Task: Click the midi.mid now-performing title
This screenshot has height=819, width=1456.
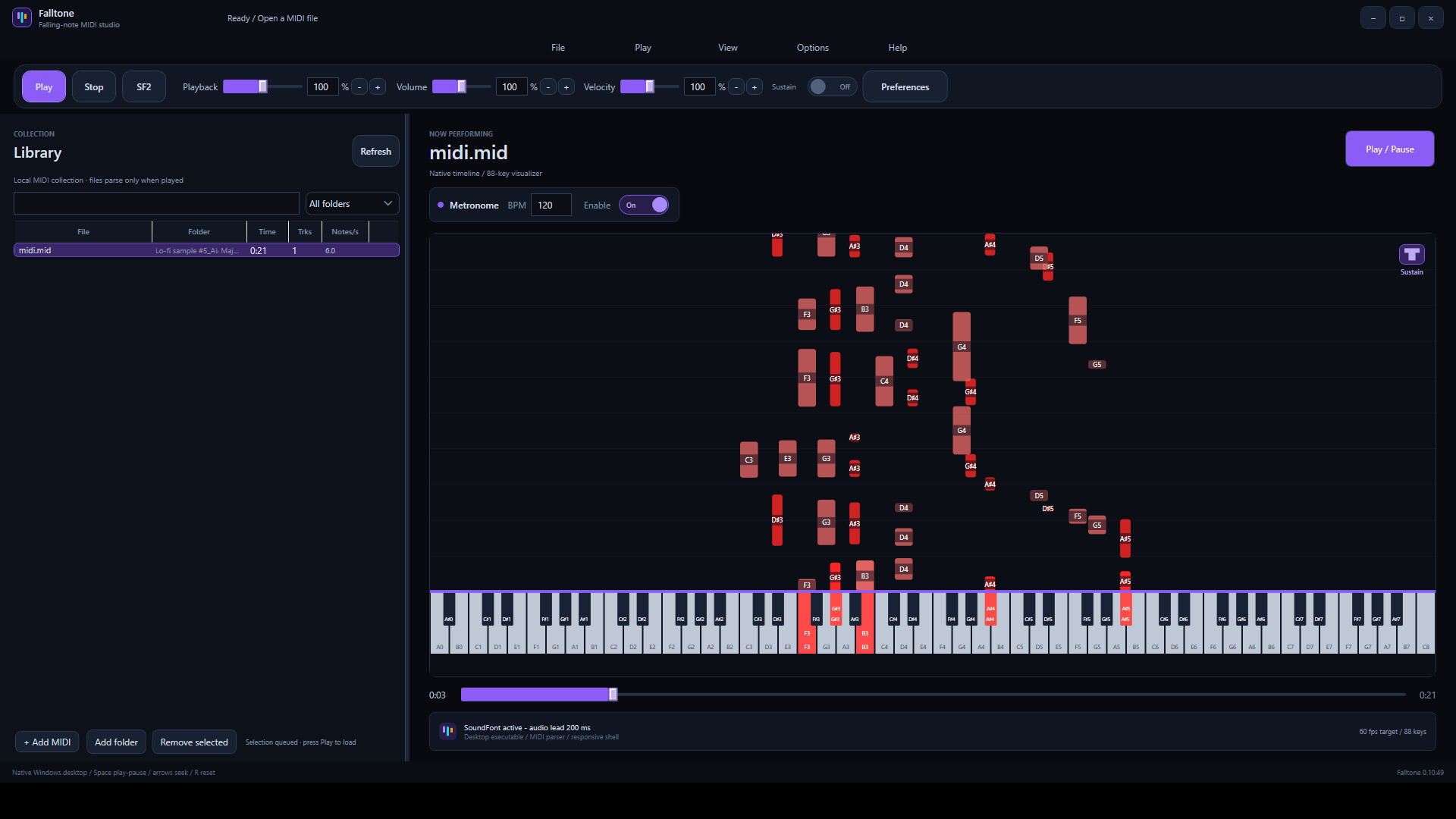Action: (x=468, y=152)
